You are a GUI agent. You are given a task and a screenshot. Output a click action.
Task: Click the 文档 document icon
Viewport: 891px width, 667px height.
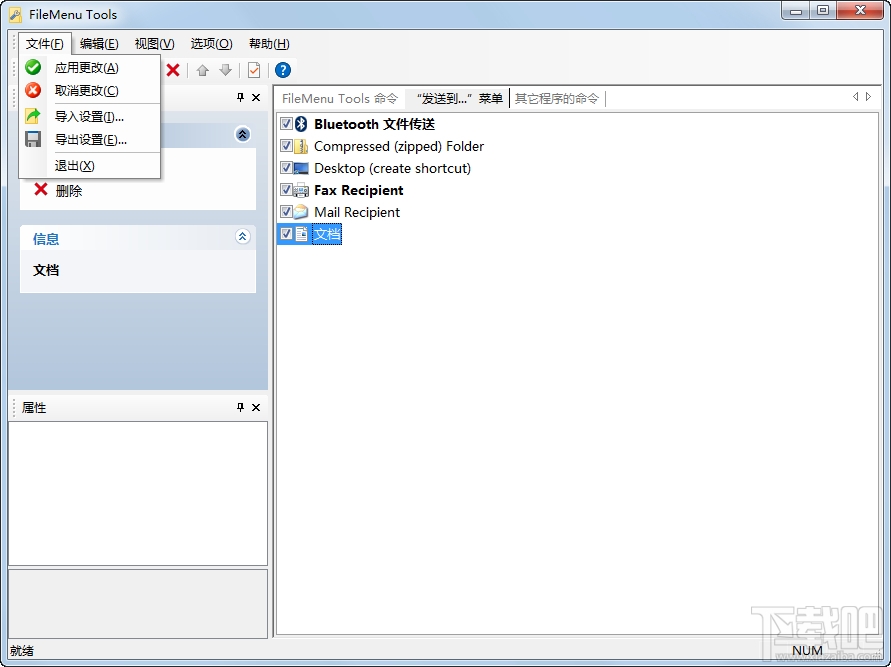coord(302,234)
